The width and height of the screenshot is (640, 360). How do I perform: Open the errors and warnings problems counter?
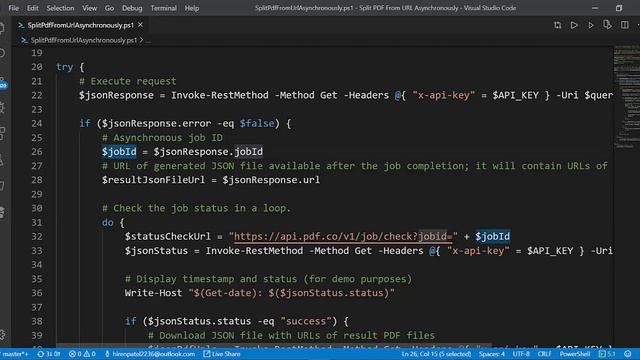(x=82, y=354)
